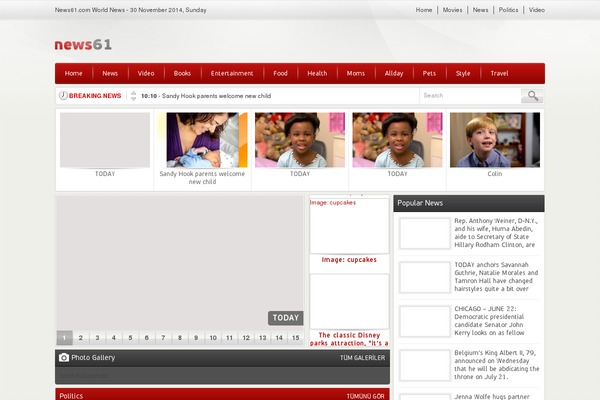Go to the Health section
Image resolution: width=600 pixels, height=400 pixels.
coord(317,73)
